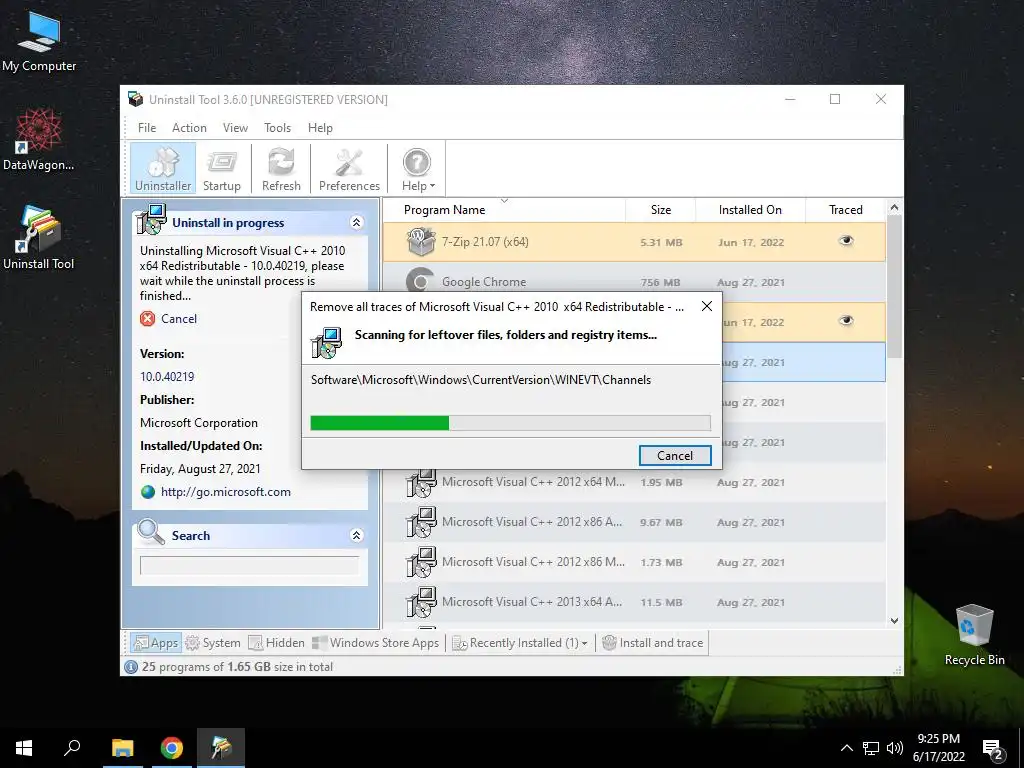The image size is (1024, 768).
Task: Click the red Cancel icon in sidebar
Action: (148, 319)
